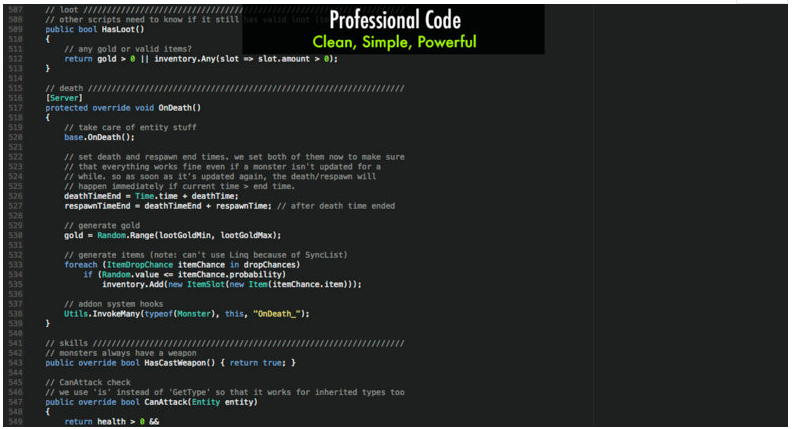Image resolution: width=795 pixels, height=429 pixels.
Task: Click the "Utils.InvokeMany(typeof(Monster)" line
Action: pyautogui.click(x=187, y=314)
